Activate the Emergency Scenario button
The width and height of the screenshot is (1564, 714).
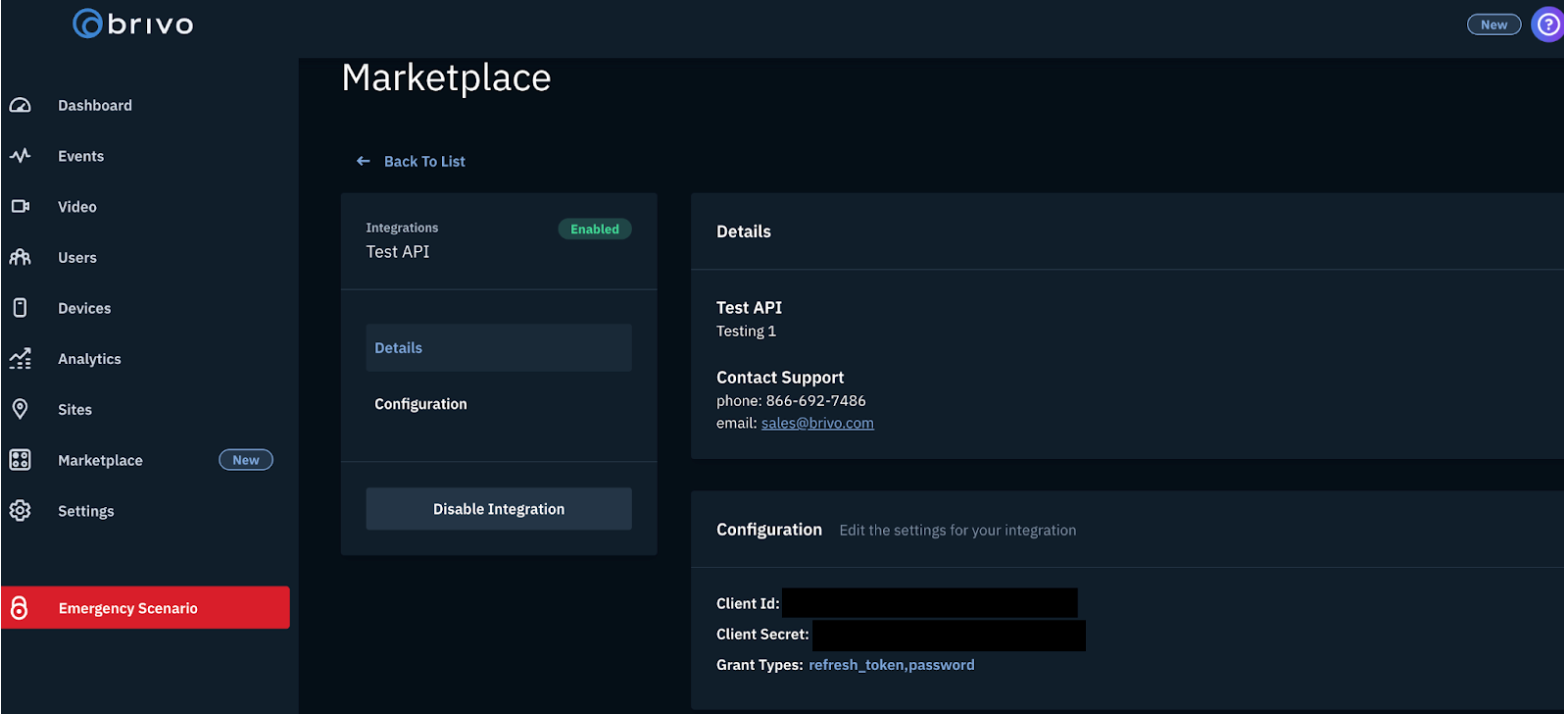pyautogui.click(x=146, y=608)
